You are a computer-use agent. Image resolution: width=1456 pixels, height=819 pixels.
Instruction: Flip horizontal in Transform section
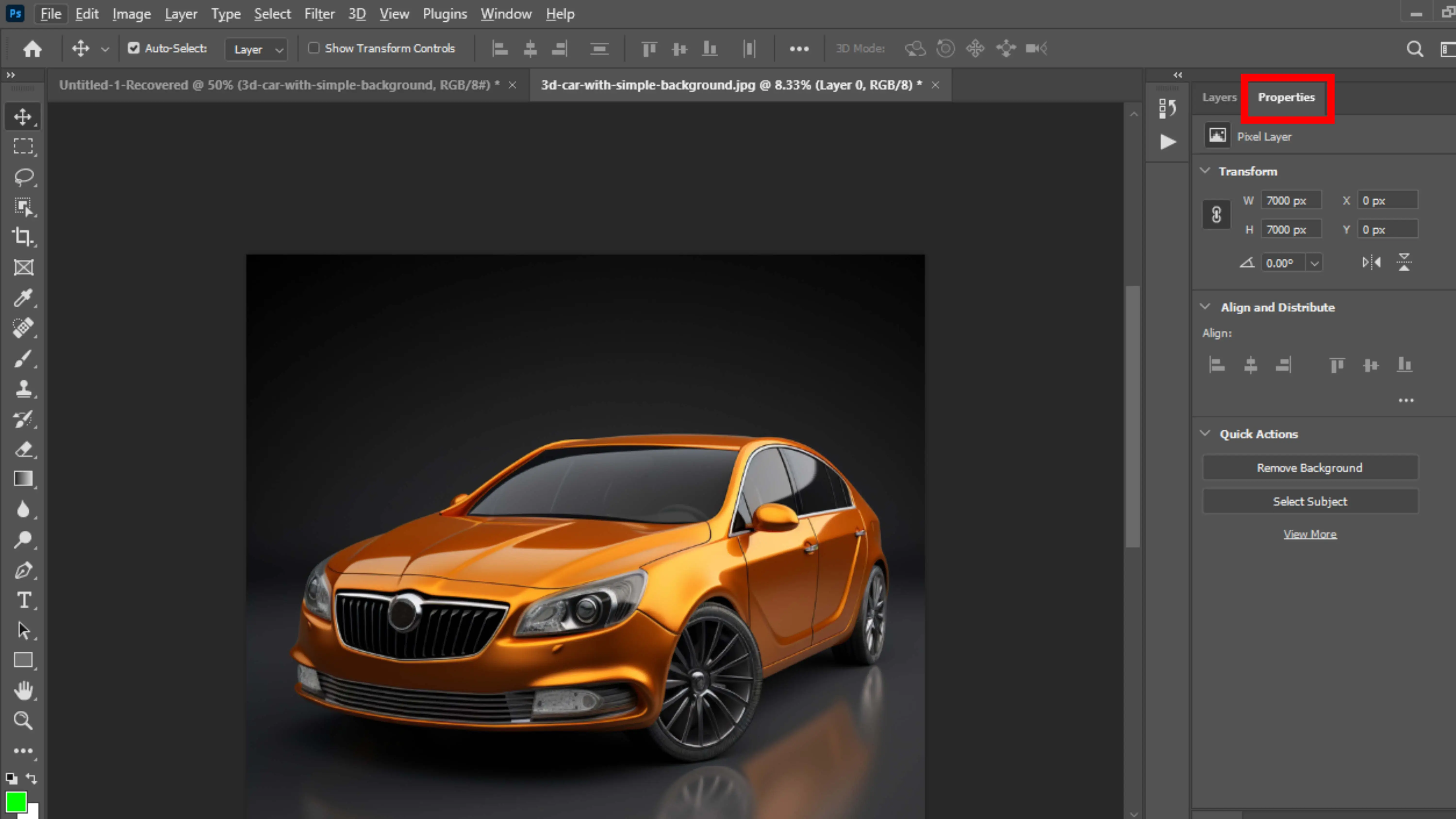coord(1372,262)
